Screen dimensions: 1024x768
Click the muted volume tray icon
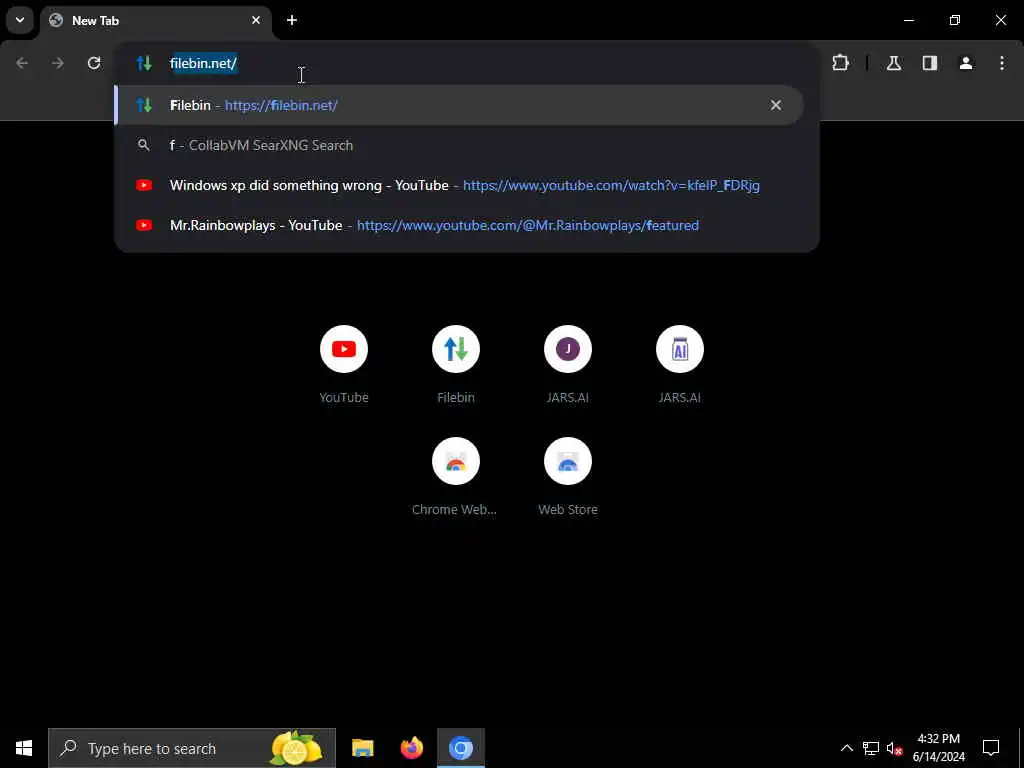[894, 748]
